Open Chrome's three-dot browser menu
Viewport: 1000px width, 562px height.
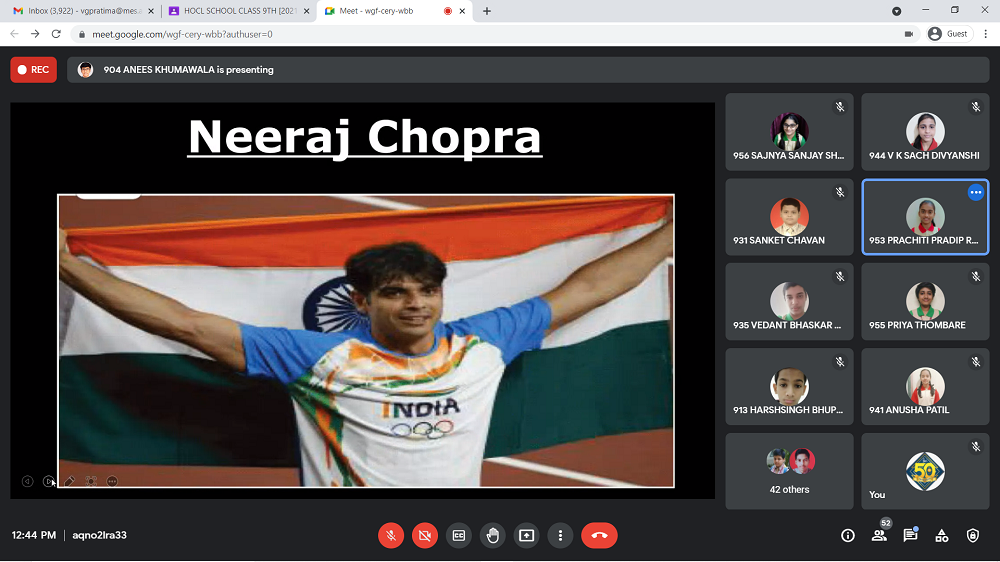coord(985,33)
